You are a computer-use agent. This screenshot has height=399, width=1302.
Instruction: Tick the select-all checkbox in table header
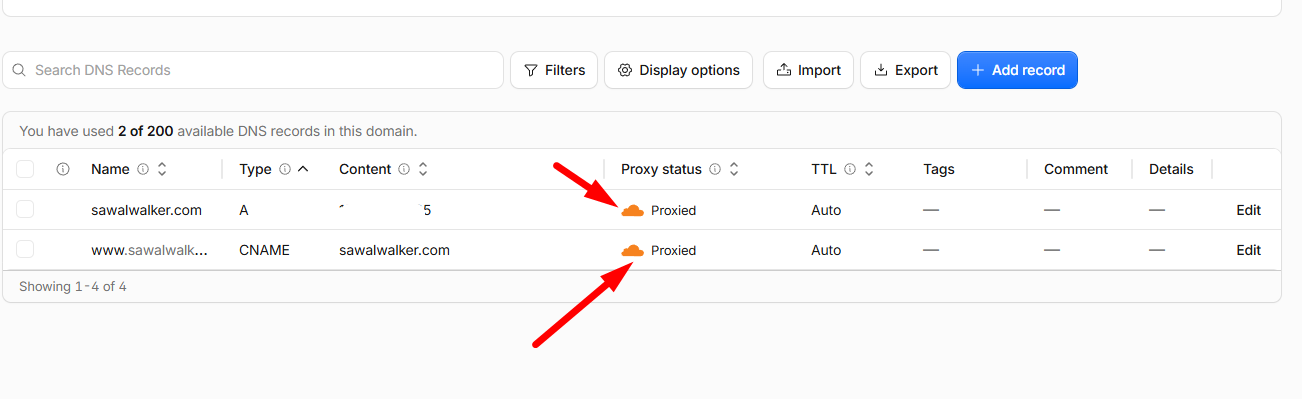26,170
